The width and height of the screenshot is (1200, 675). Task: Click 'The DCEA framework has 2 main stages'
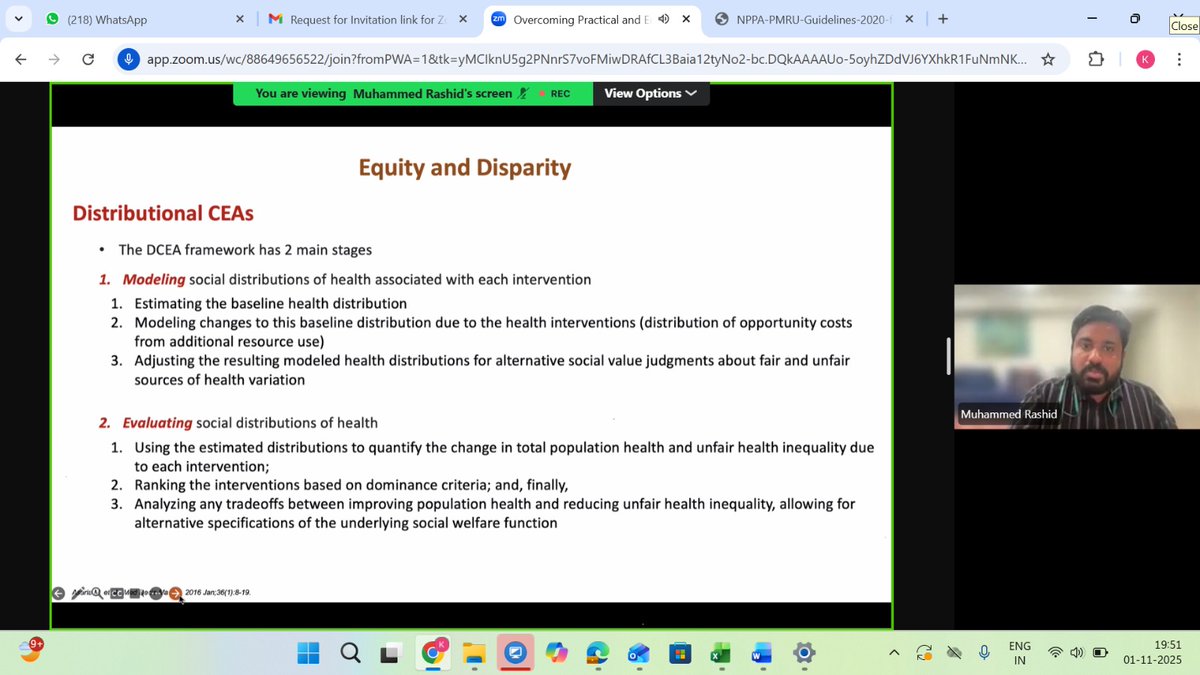click(x=245, y=250)
